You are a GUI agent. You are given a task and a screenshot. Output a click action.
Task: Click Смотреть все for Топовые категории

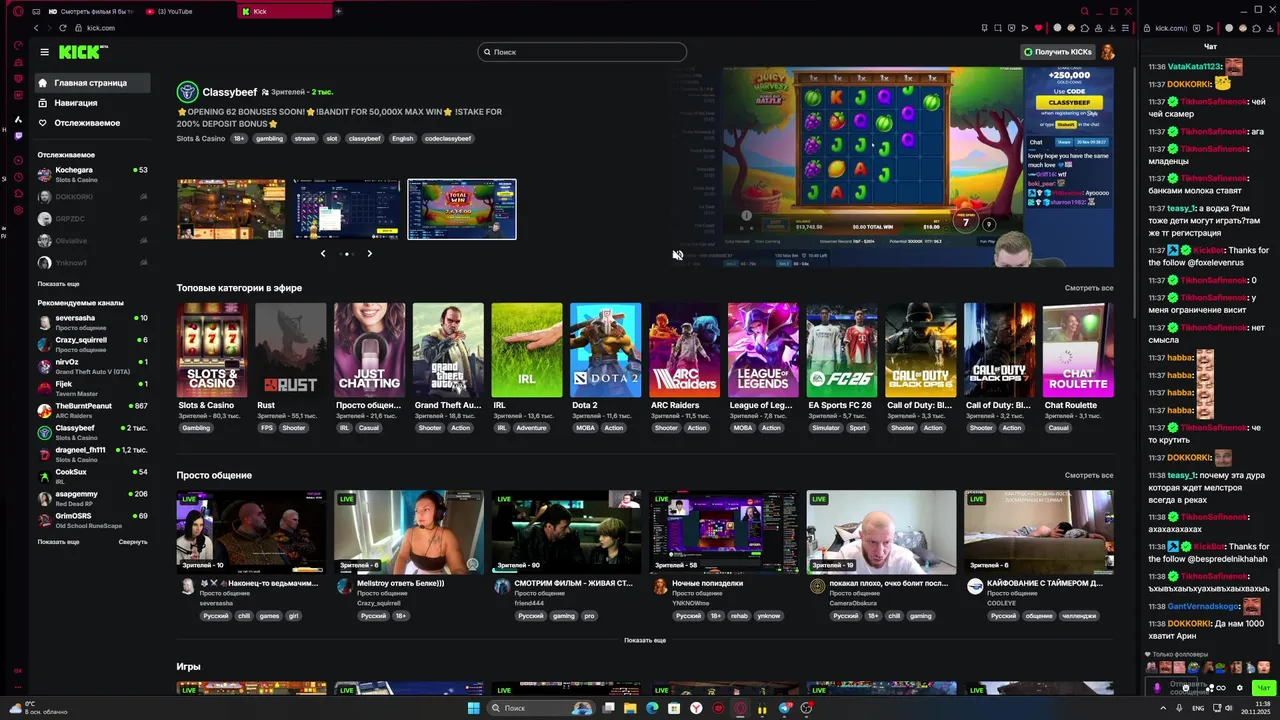[x=1089, y=288]
